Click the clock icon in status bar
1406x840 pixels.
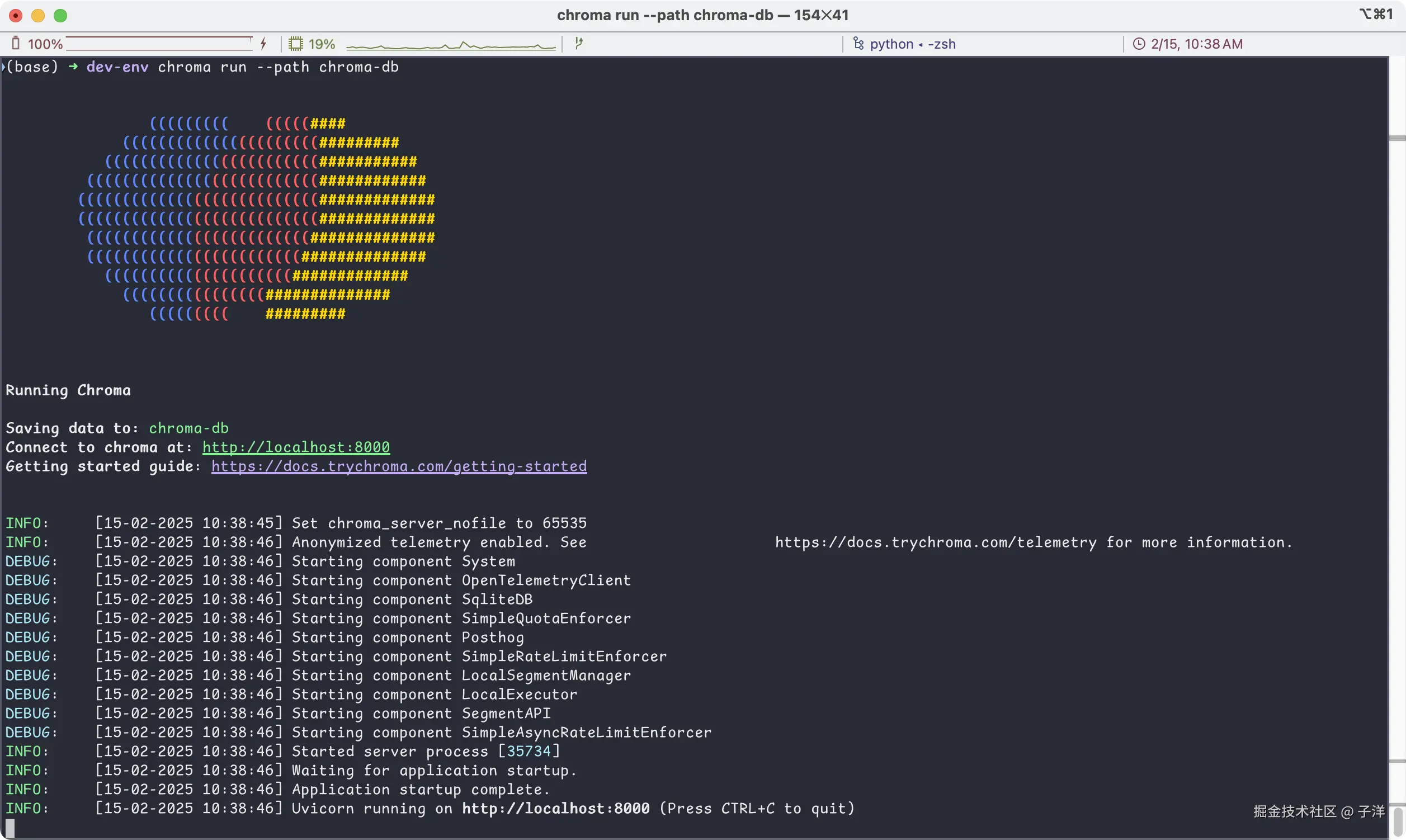pos(1139,44)
